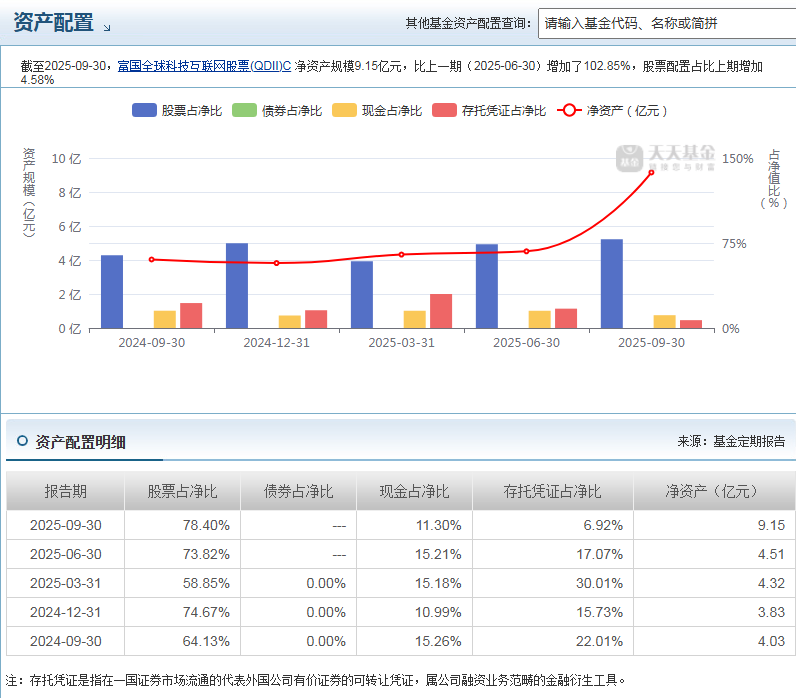The image size is (796, 698).
Task: Select the 资产配置明细 tab heading
Action: pos(80,442)
